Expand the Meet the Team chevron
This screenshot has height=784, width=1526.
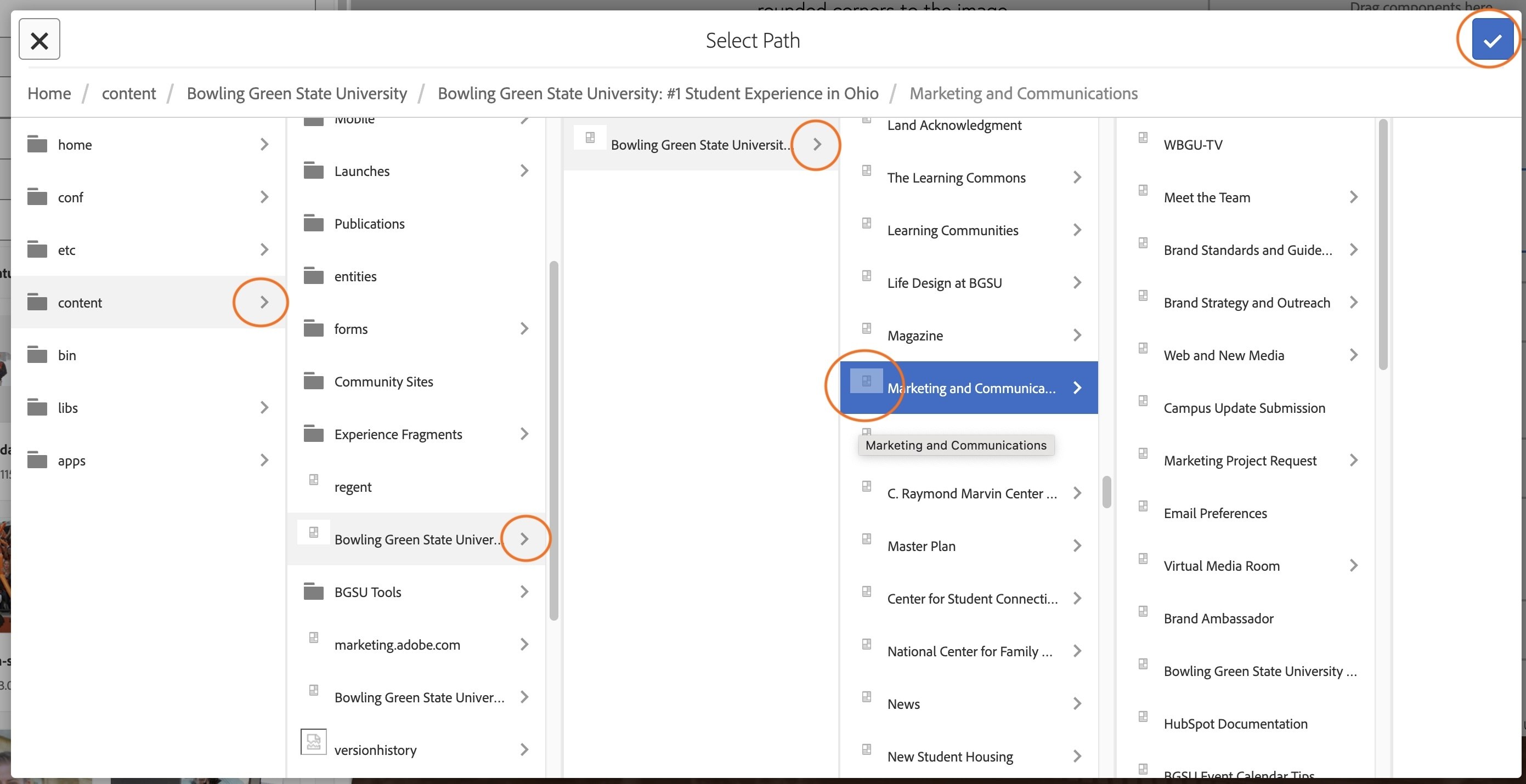pos(1354,197)
